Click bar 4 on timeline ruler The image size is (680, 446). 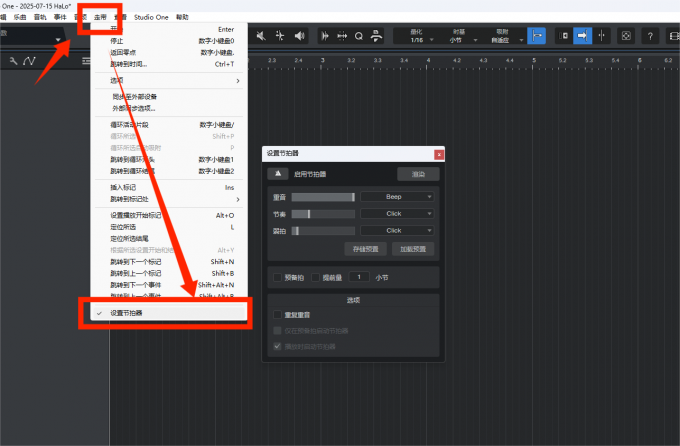(x=428, y=61)
